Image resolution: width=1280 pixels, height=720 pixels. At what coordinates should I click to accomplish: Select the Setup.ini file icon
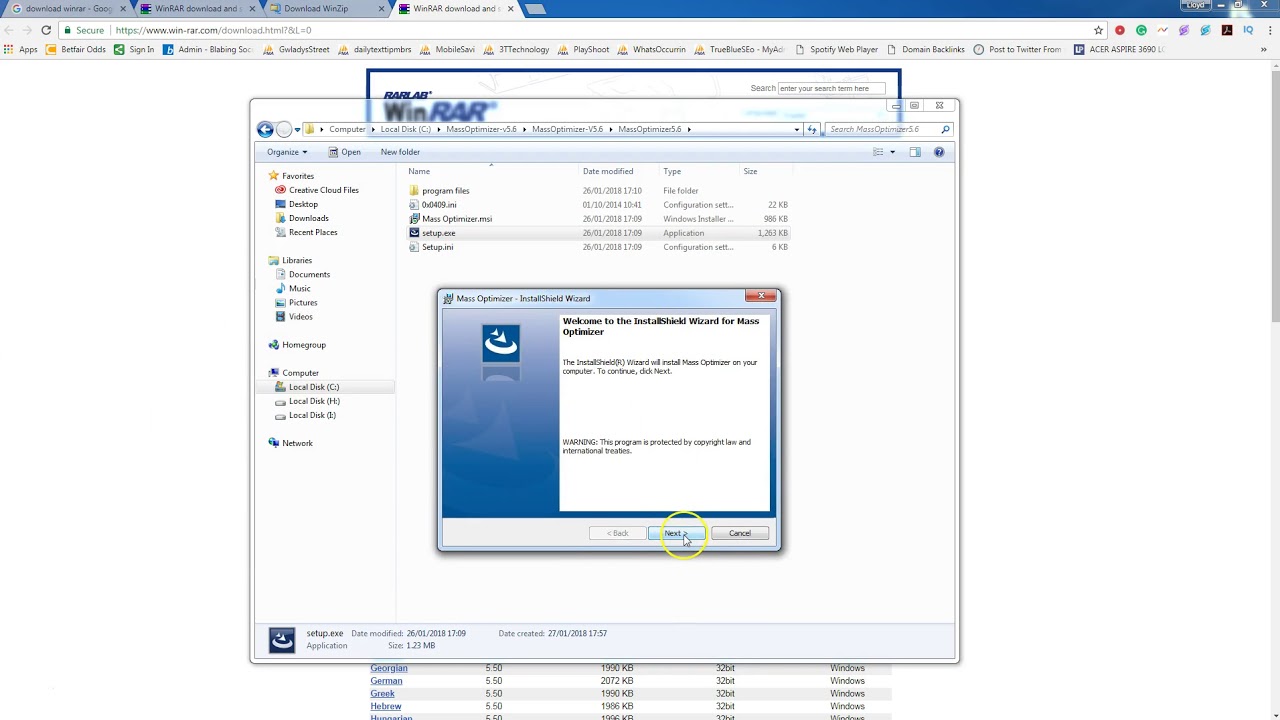[x=414, y=247]
